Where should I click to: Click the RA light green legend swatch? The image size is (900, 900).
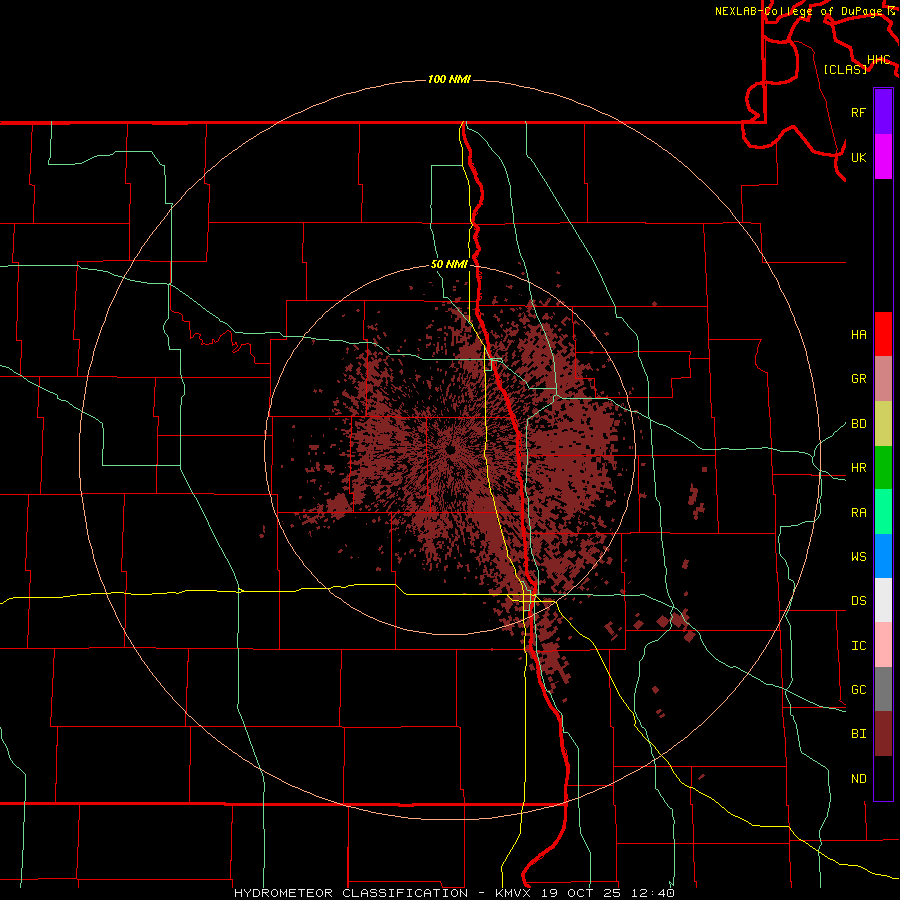(x=883, y=512)
